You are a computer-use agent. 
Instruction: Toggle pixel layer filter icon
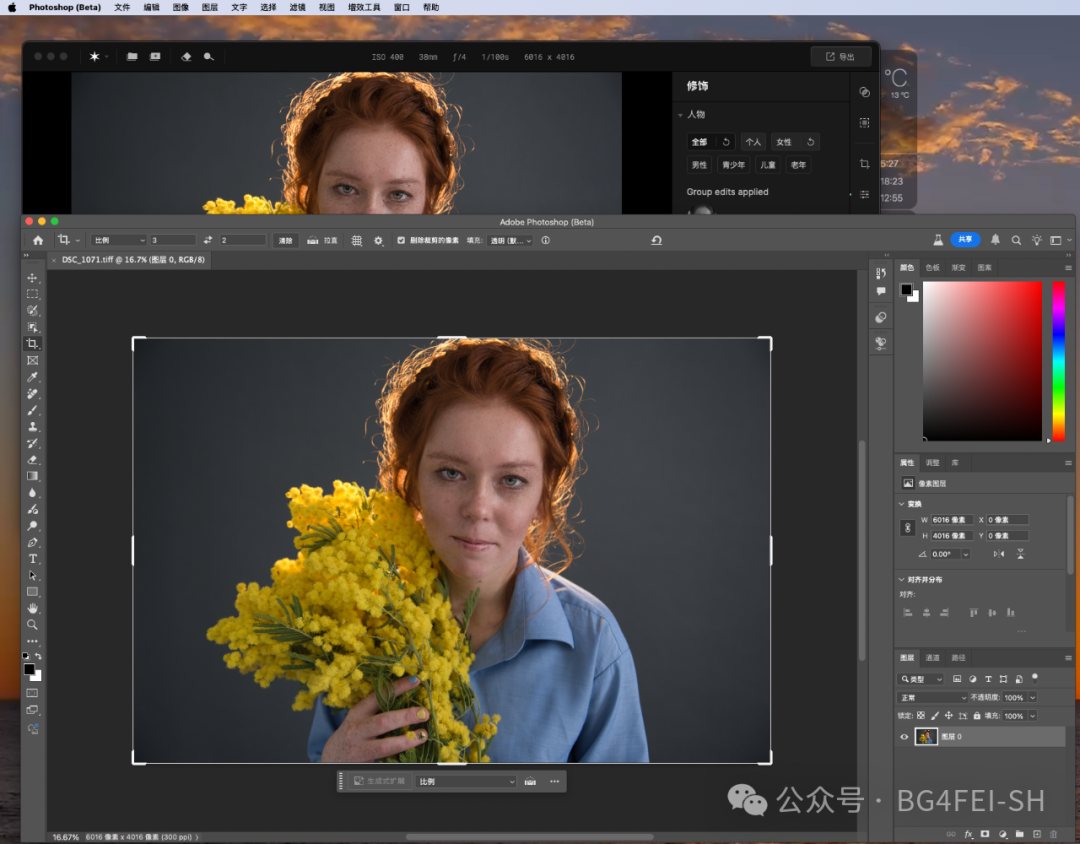(957, 679)
